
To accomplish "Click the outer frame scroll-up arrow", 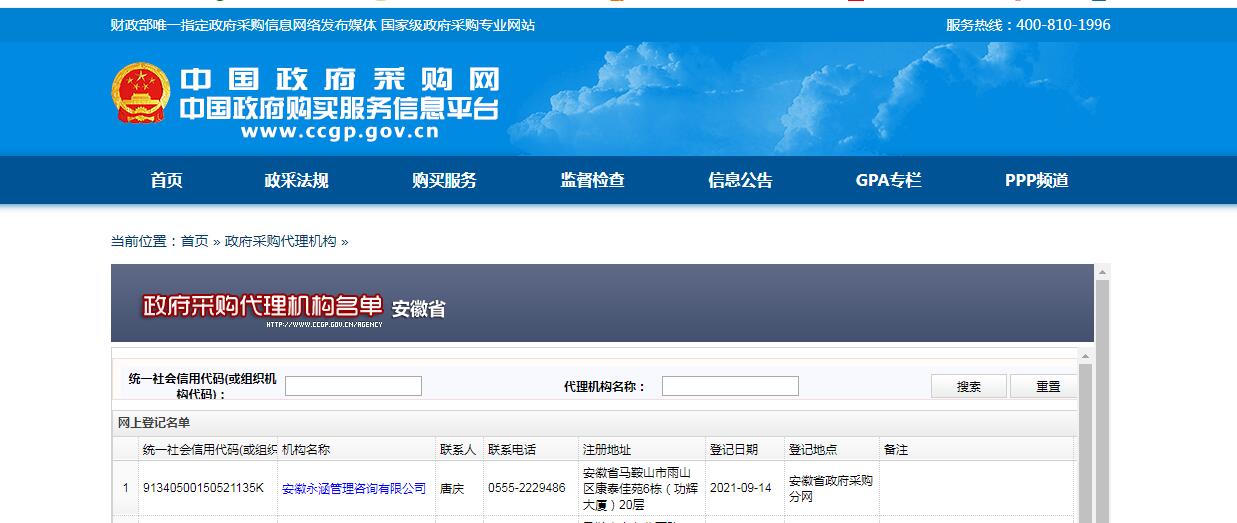I will point(1102,272).
